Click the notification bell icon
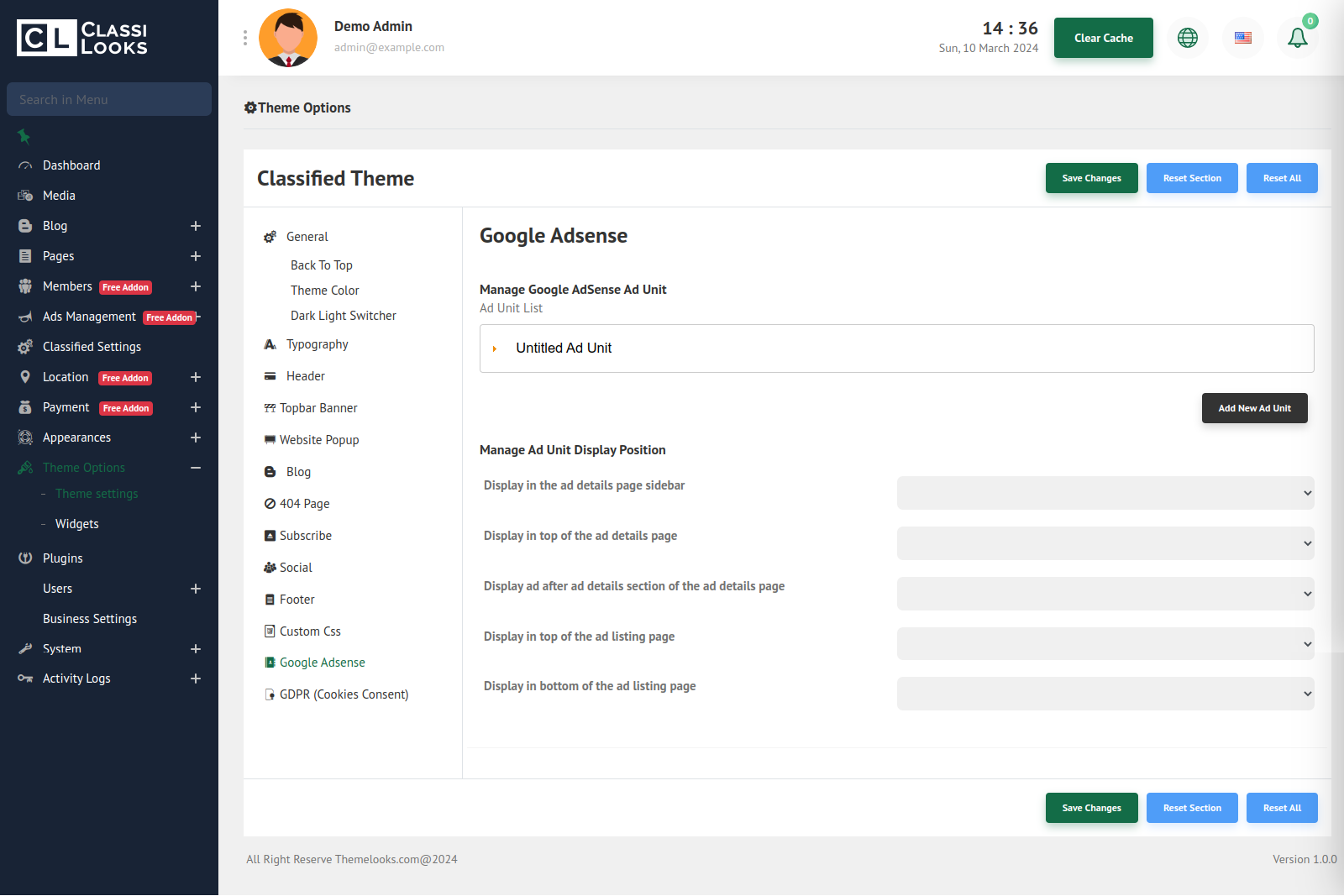Screen dimensions: 1344x896 (x=1297, y=38)
